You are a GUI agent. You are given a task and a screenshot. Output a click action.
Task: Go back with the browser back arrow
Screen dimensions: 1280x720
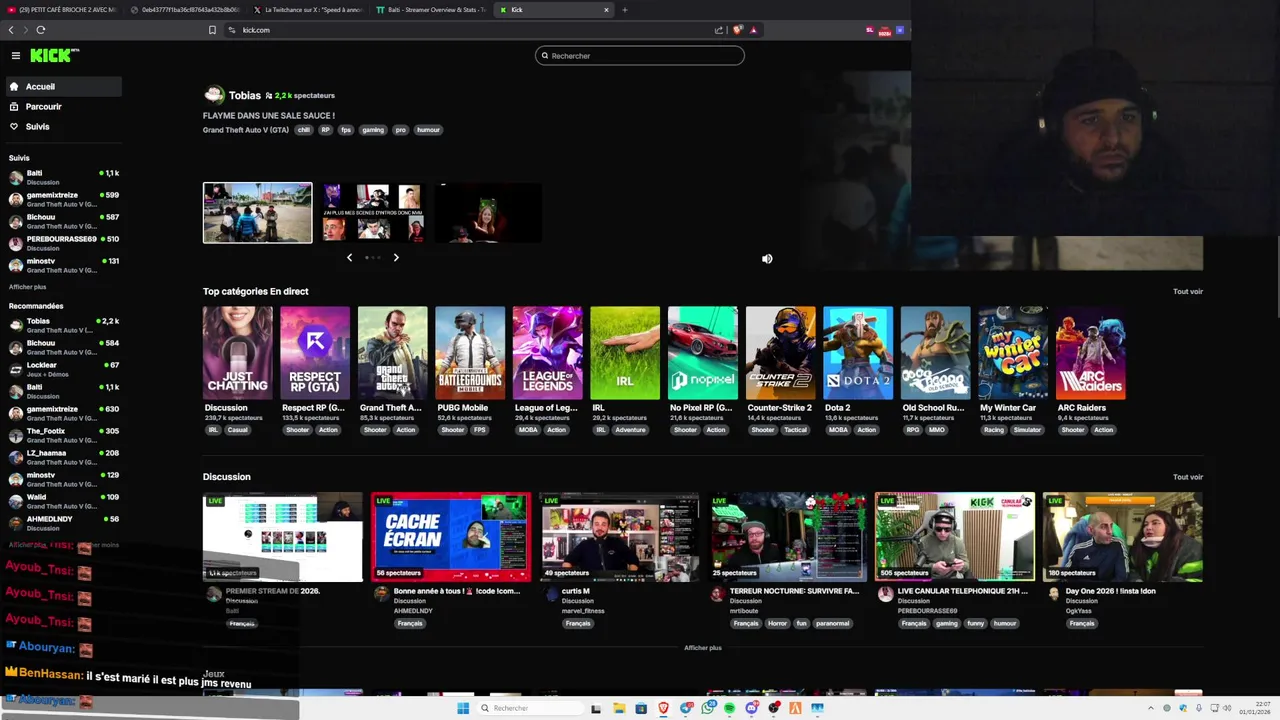click(11, 30)
